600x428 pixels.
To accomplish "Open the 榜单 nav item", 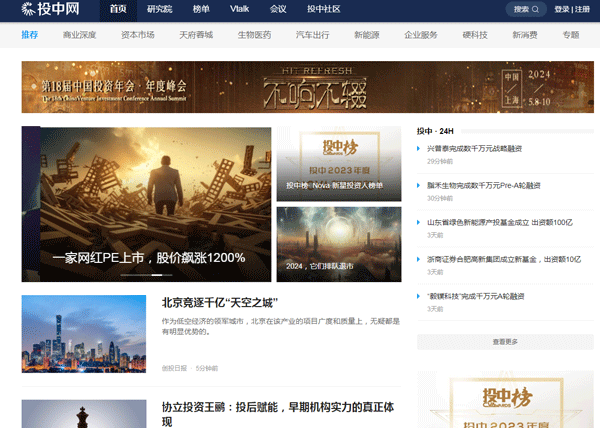I will (201, 9).
